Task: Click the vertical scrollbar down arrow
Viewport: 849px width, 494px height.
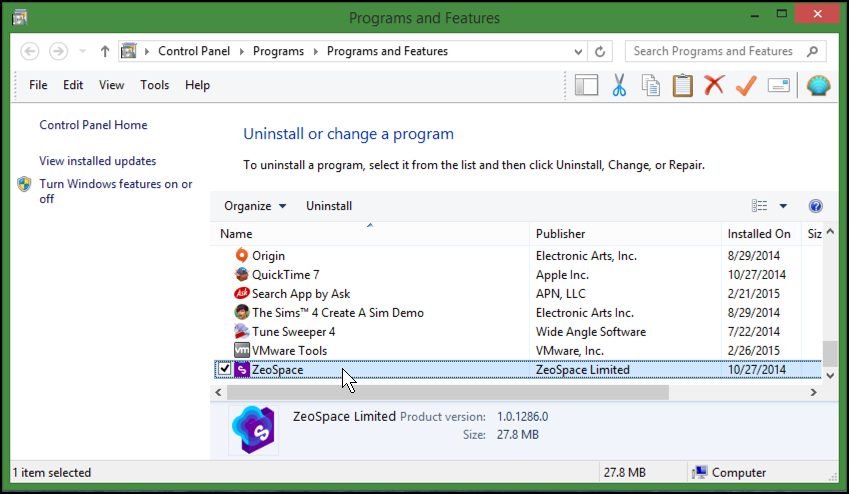Action: (x=830, y=375)
